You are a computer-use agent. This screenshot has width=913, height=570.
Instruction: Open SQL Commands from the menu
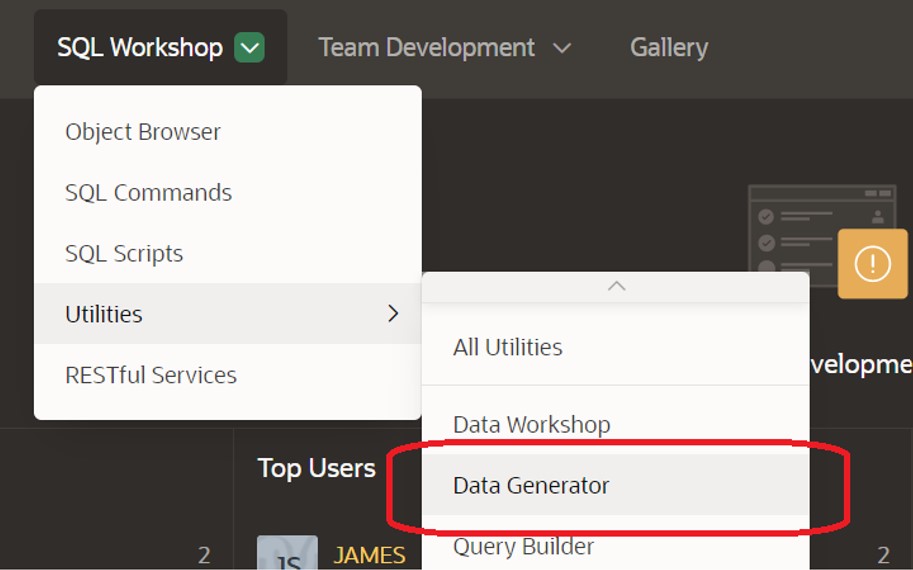click(x=148, y=193)
